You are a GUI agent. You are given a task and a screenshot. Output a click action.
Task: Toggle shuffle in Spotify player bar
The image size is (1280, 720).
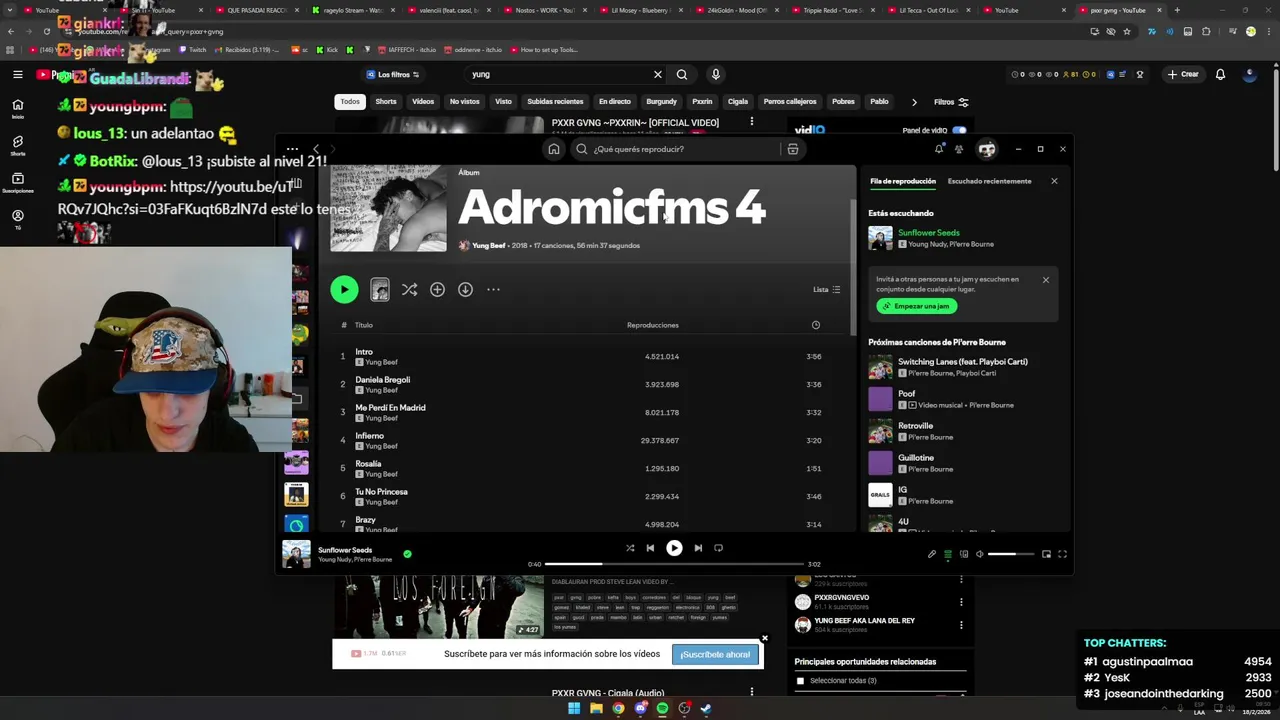pyautogui.click(x=630, y=548)
